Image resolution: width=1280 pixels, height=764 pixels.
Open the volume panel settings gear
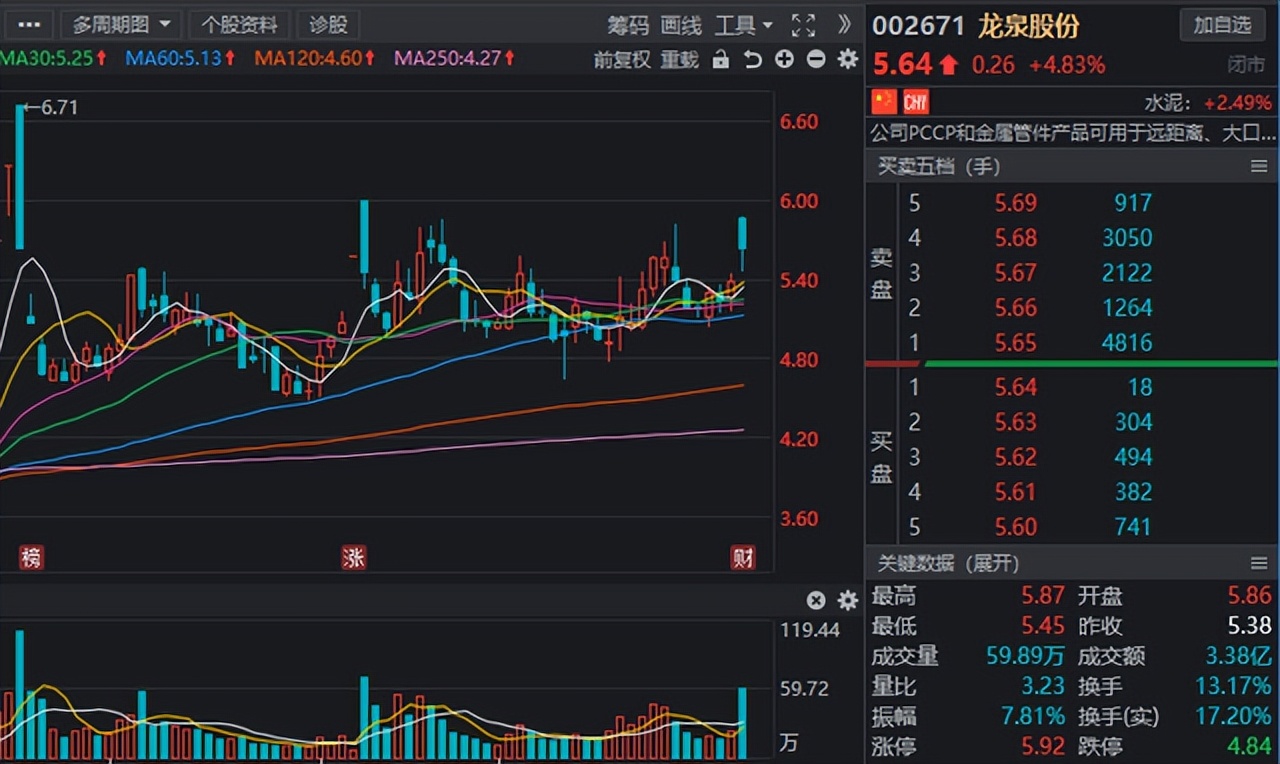tap(847, 600)
